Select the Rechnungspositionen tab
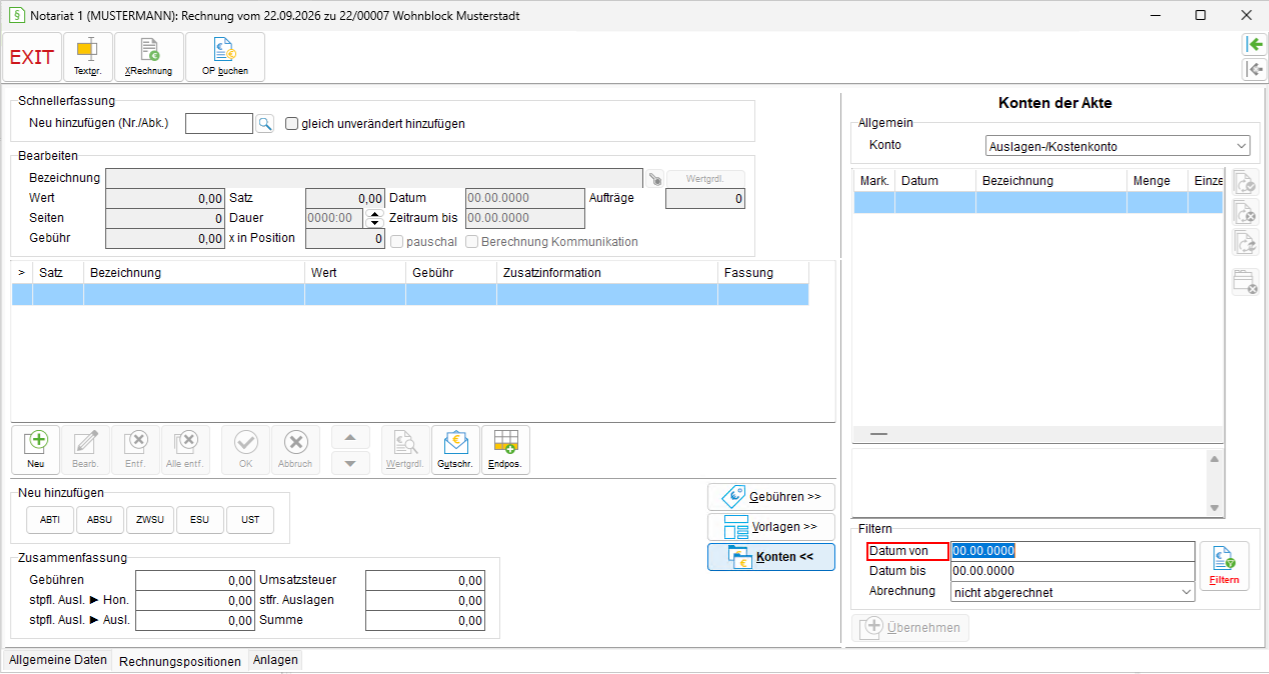Viewport: 1269px width, 674px height. (179, 661)
